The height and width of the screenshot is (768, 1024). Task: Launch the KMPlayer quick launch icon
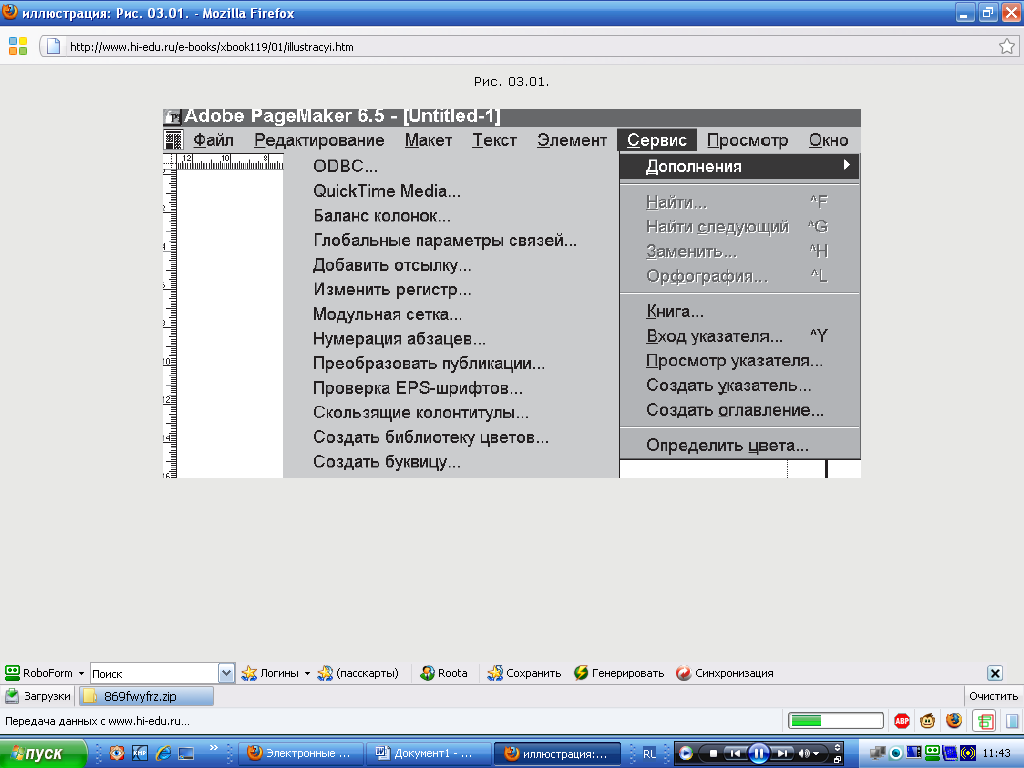pos(140,753)
